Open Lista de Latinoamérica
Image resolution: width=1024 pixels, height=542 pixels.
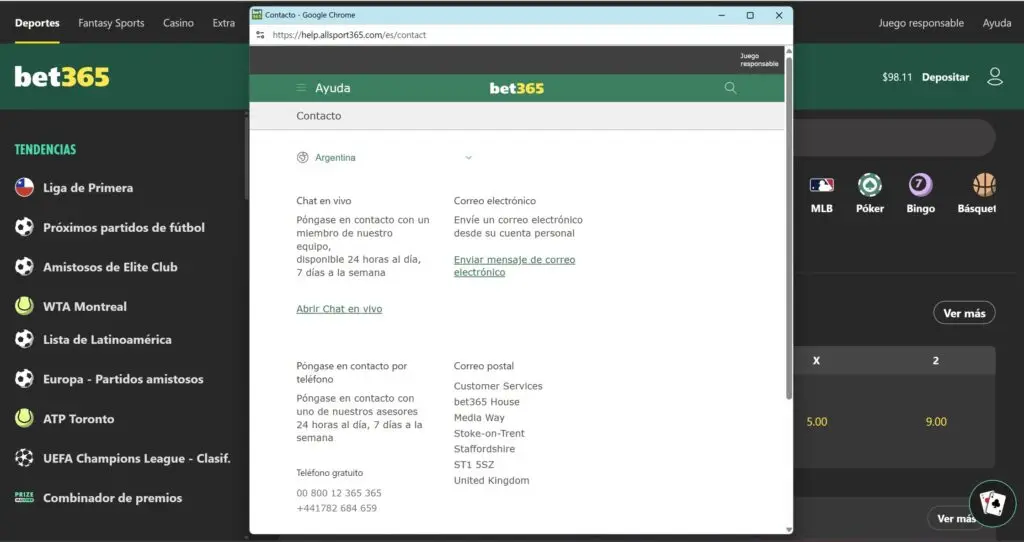pos(107,339)
